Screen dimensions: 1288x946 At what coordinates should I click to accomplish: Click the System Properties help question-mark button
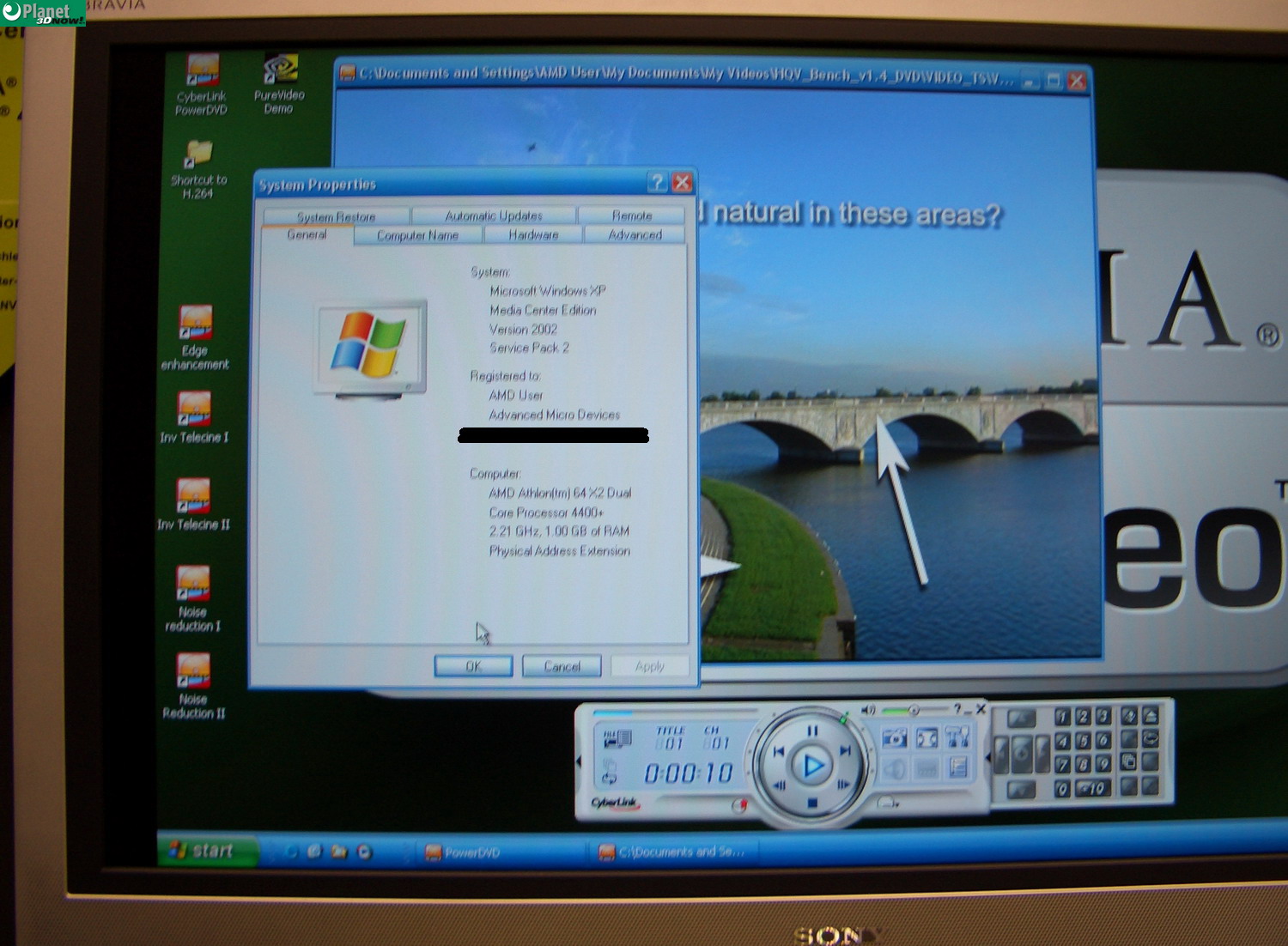658,182
